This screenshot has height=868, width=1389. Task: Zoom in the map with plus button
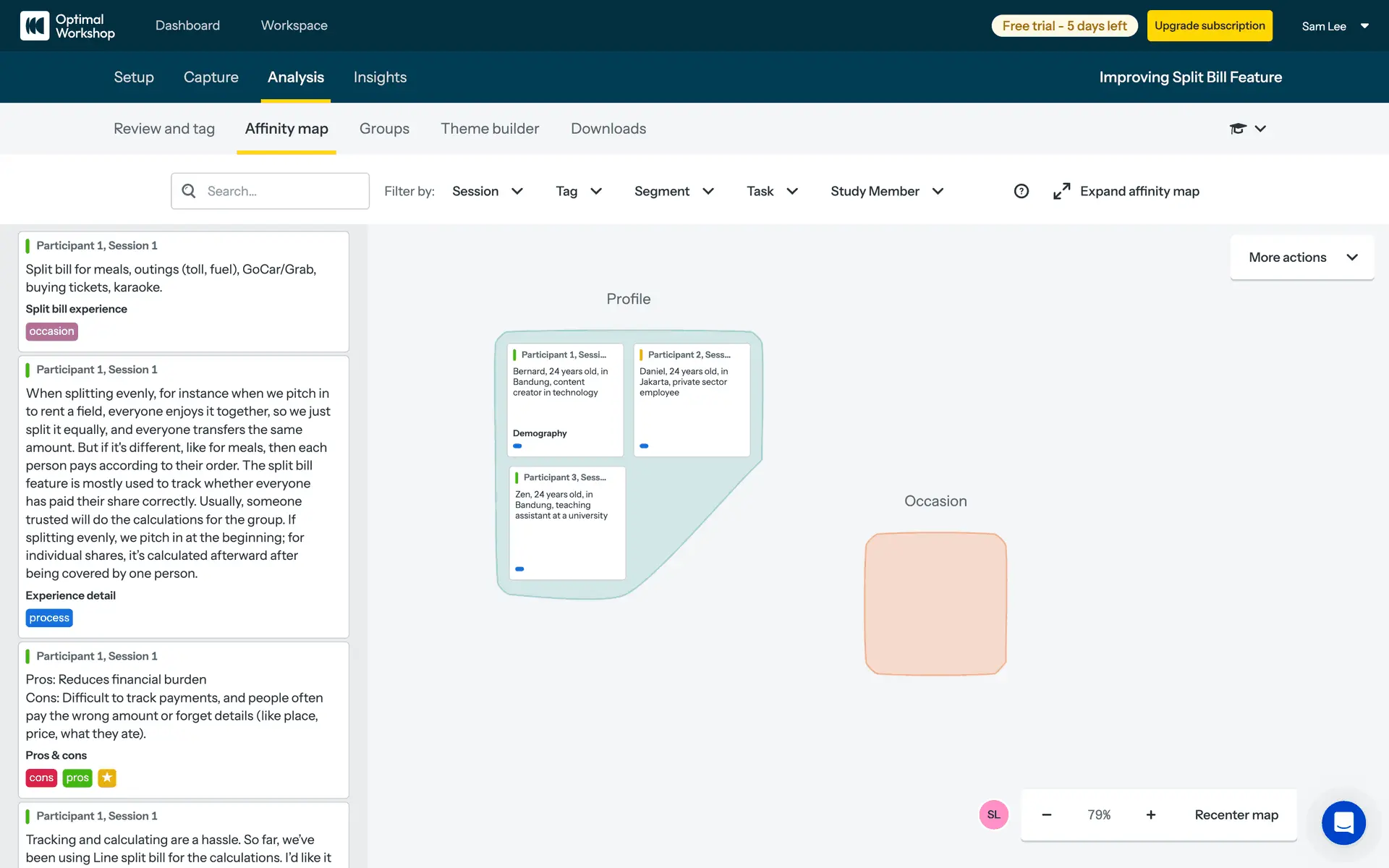[x=1150, y=814]
